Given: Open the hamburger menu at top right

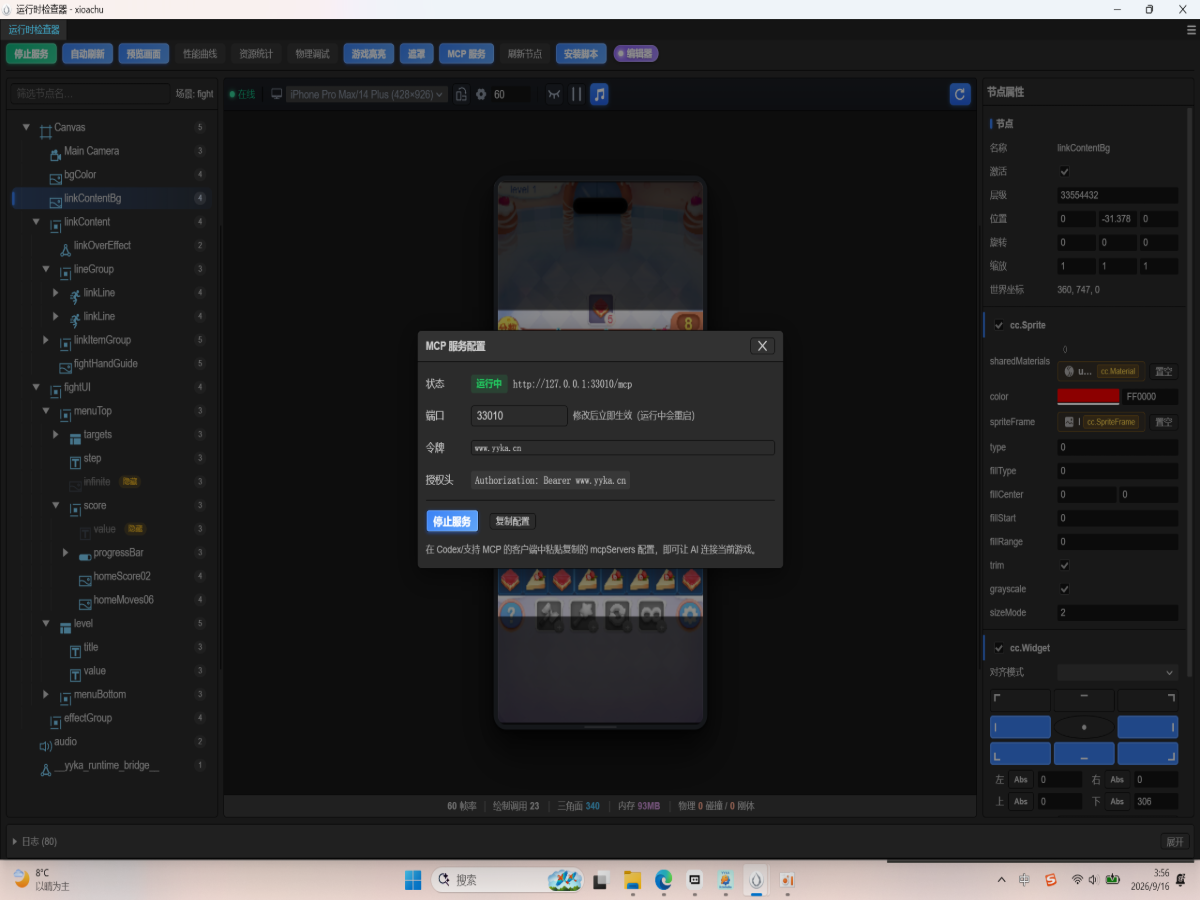Looking at the screenshot, I should [1191, 30].
